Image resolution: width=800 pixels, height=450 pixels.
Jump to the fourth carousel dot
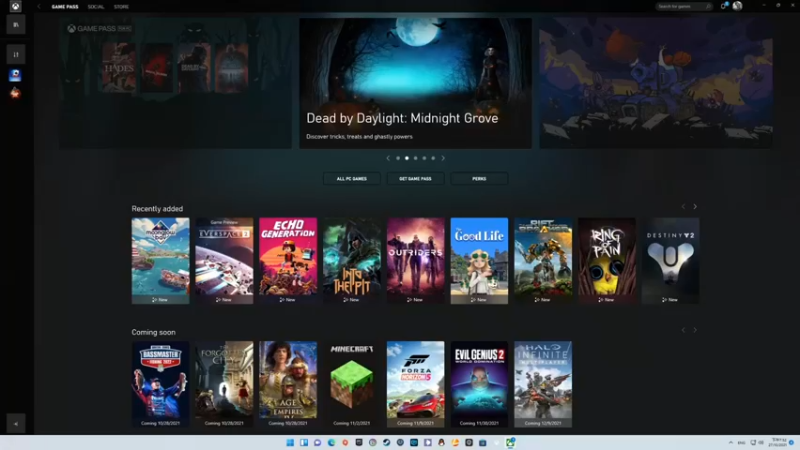click(424, 158)
